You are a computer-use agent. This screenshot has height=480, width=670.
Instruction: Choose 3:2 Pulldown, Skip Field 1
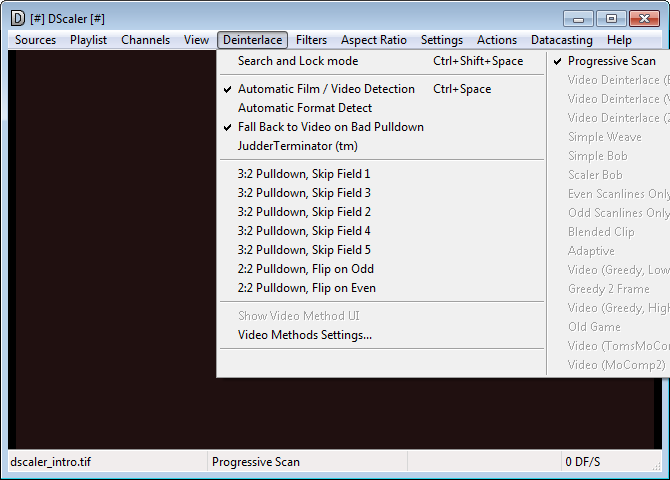(x=382, y=174)
